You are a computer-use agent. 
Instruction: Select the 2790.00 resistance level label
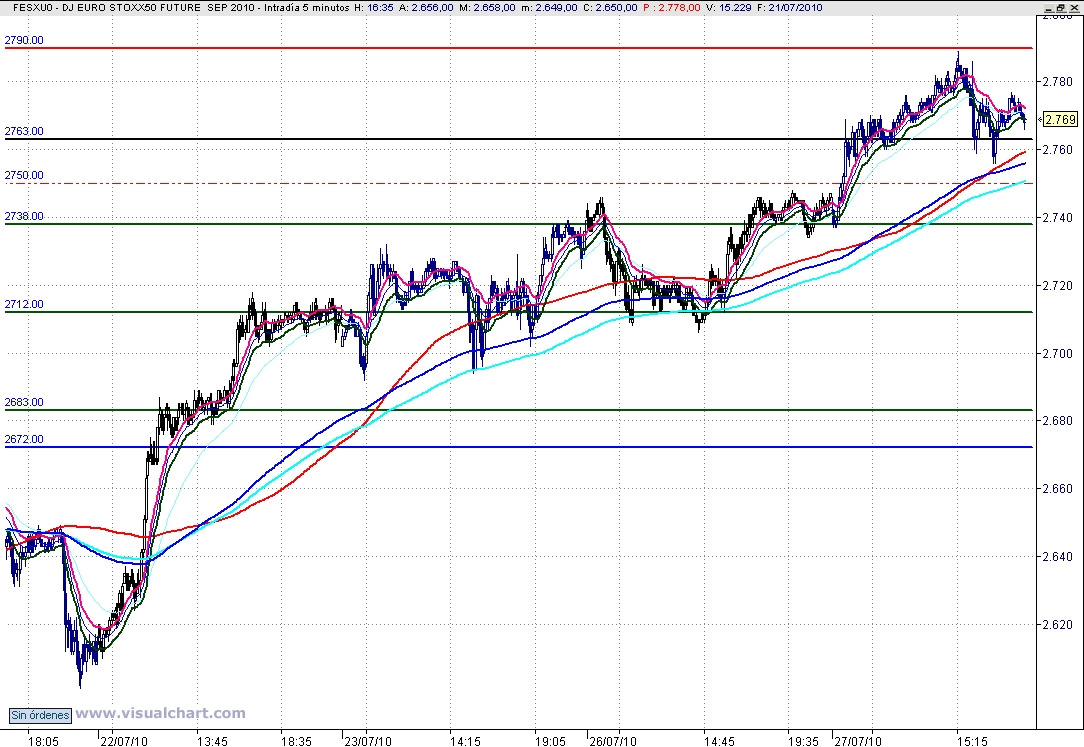(x=24, y=40)
